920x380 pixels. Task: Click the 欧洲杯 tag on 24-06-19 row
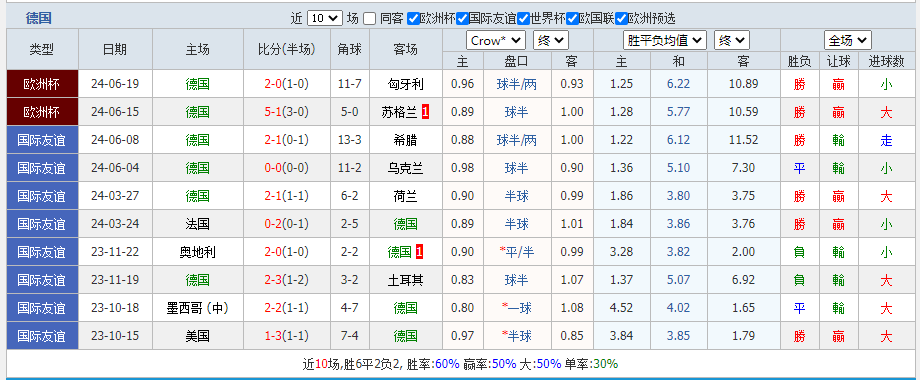point(42,84)
